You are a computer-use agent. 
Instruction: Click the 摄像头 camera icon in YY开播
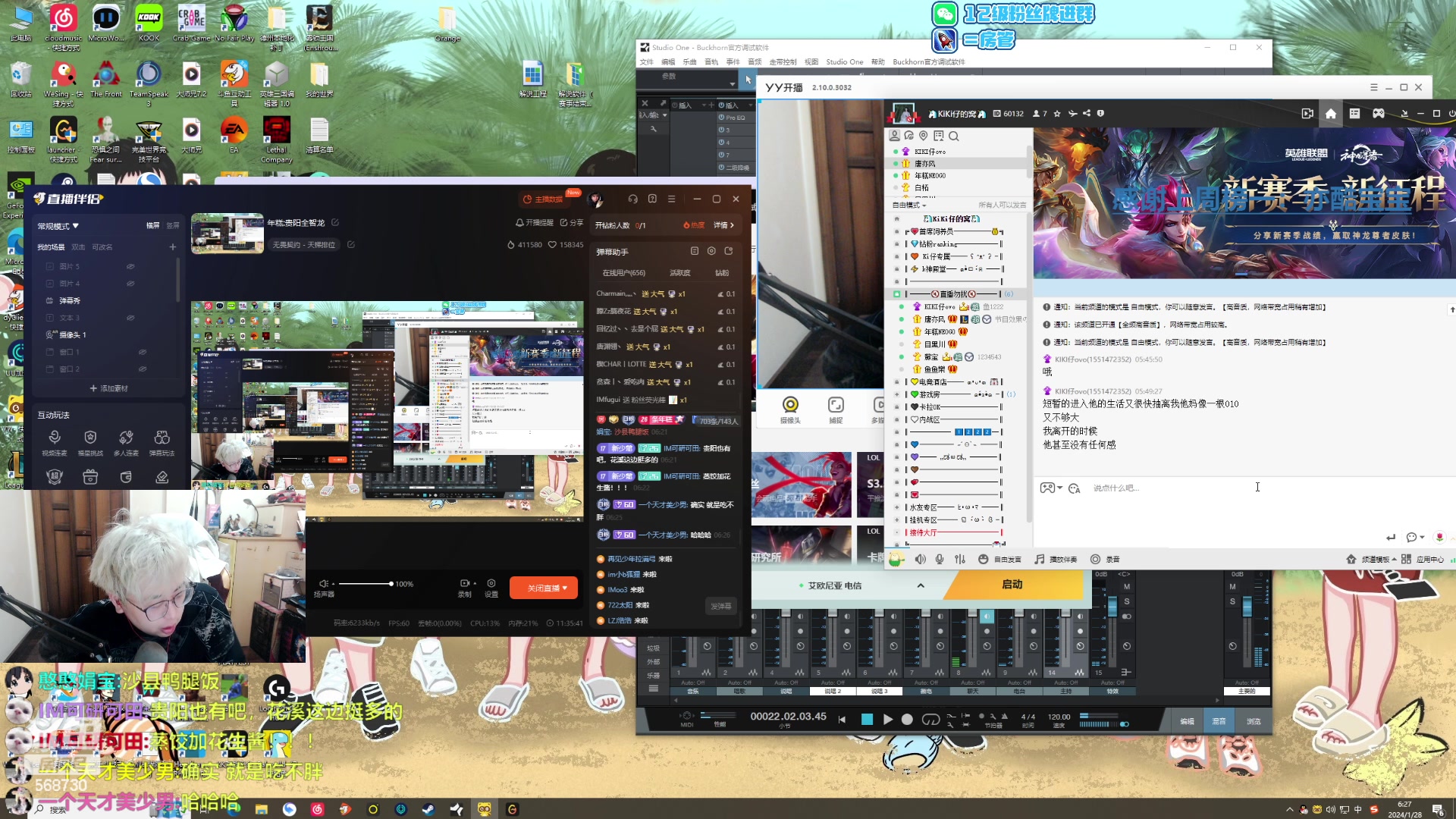pos(790,409)
